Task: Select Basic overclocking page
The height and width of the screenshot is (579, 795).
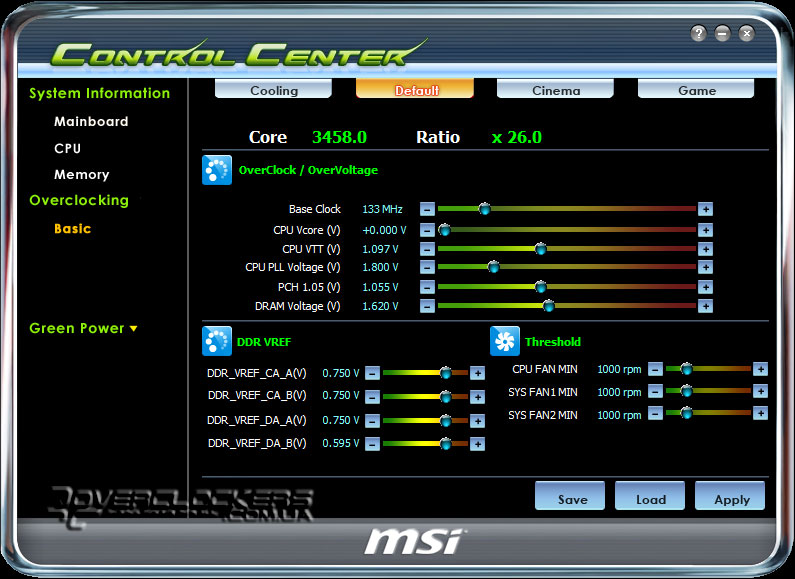Action: point(73,229)
